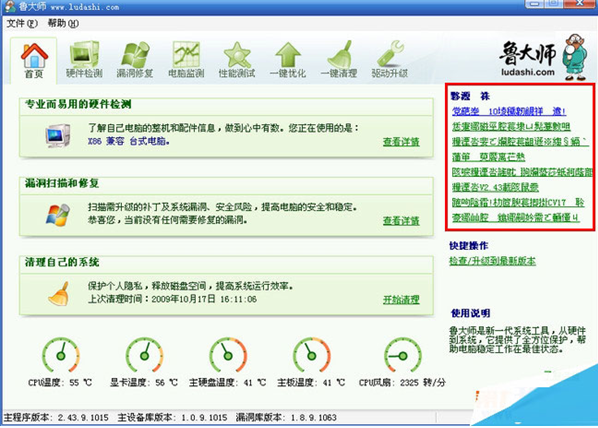
Task: Click the 显卡温度 gauge dial
Action: click(145, 355)
